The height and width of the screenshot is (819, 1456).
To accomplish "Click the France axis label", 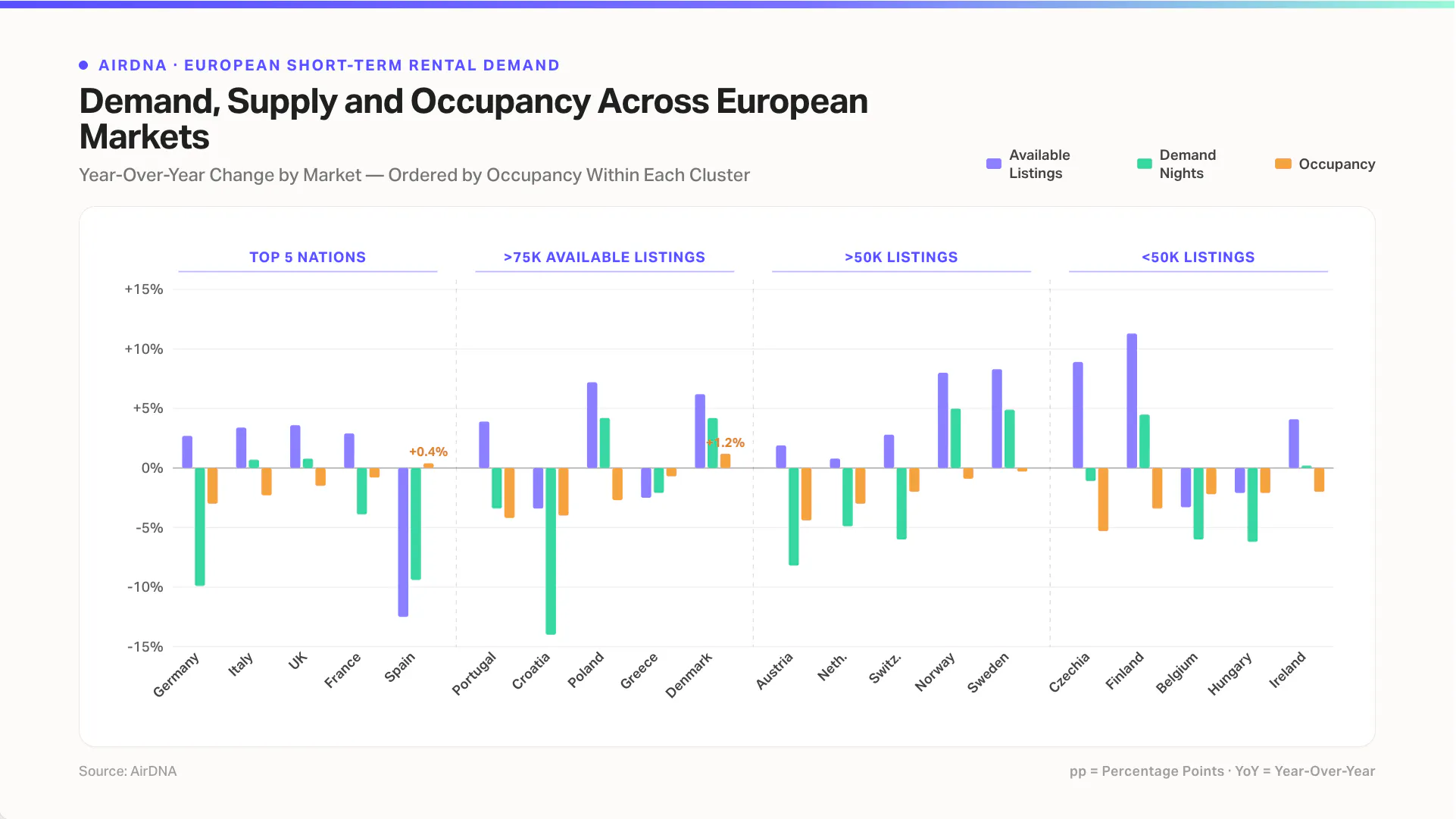I will [x=342, y=670].
